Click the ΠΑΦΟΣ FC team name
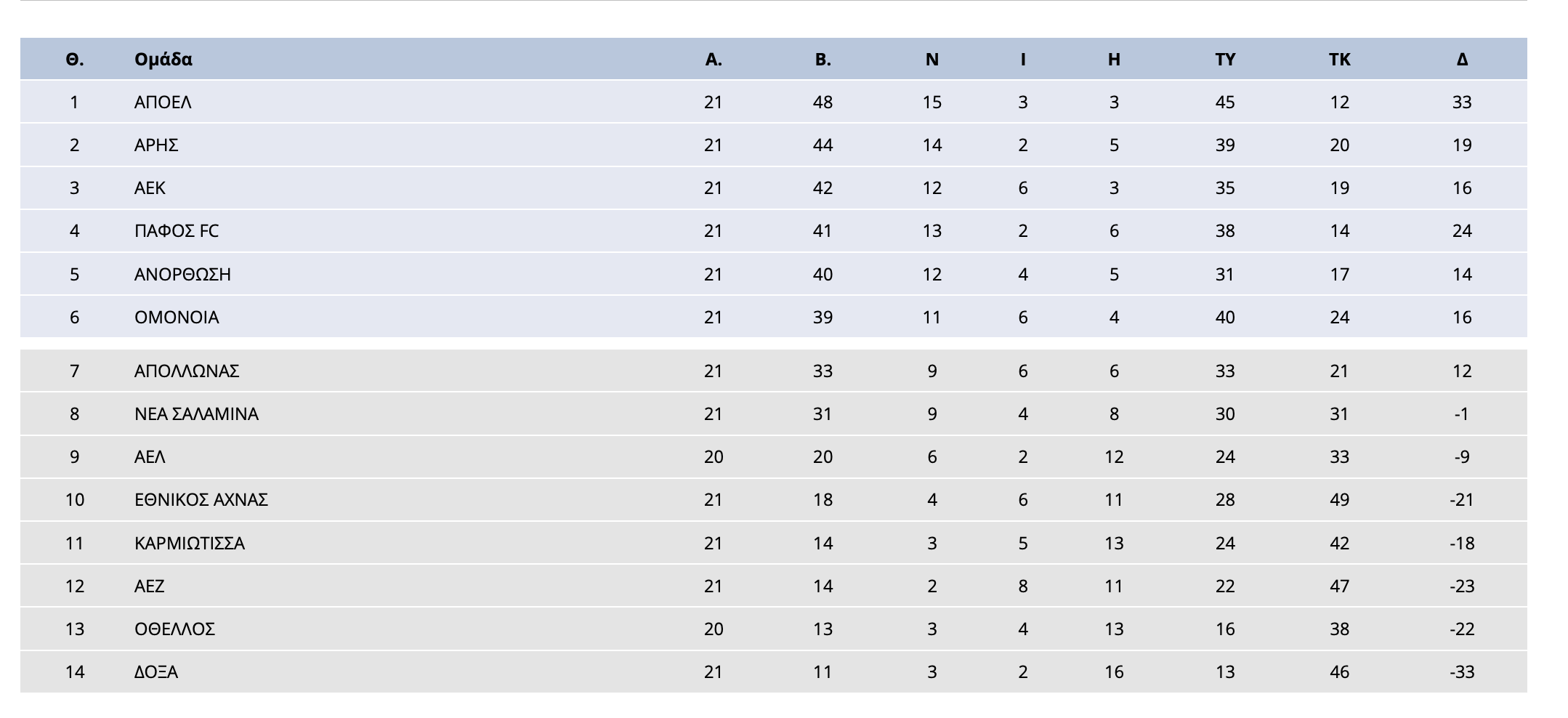This screenshot has width=1568, height=718. point(177,231)
